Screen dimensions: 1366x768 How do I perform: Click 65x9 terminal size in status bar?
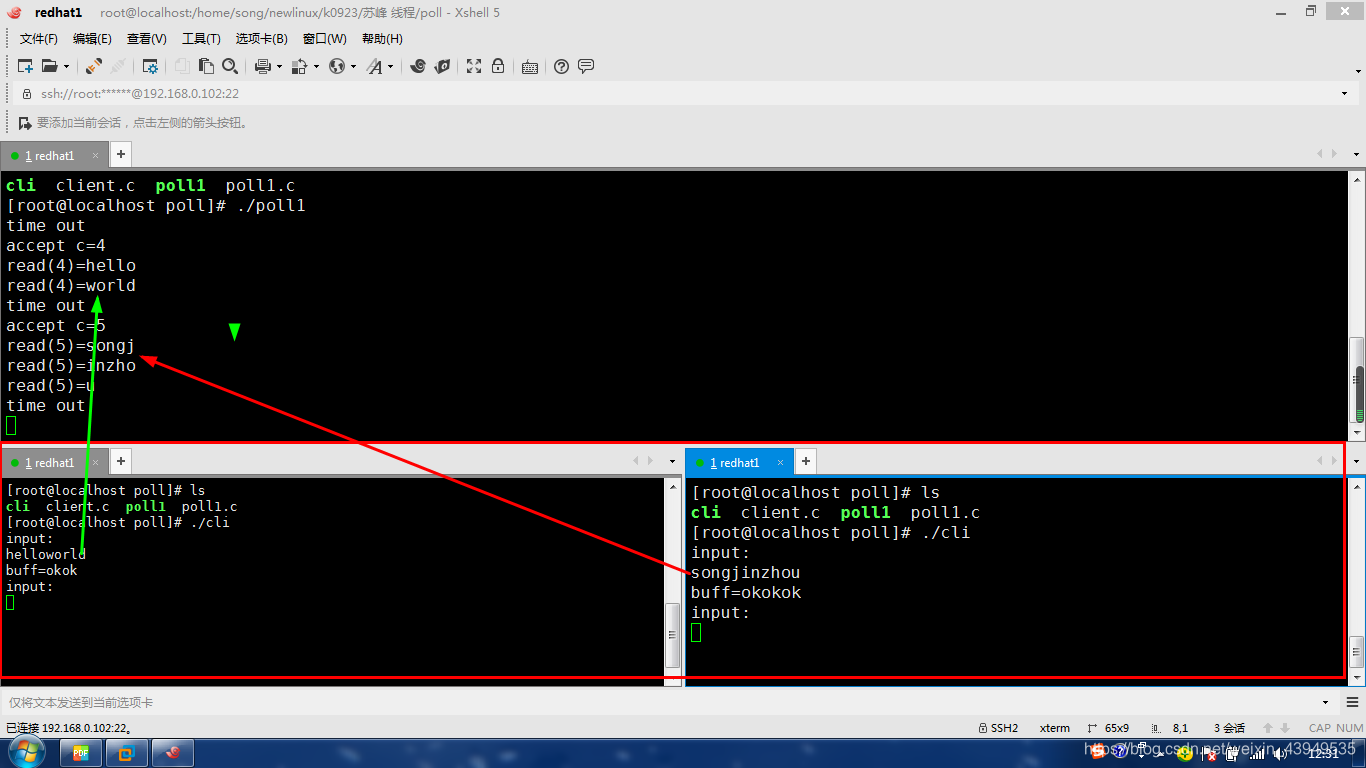coord(1109,728)
